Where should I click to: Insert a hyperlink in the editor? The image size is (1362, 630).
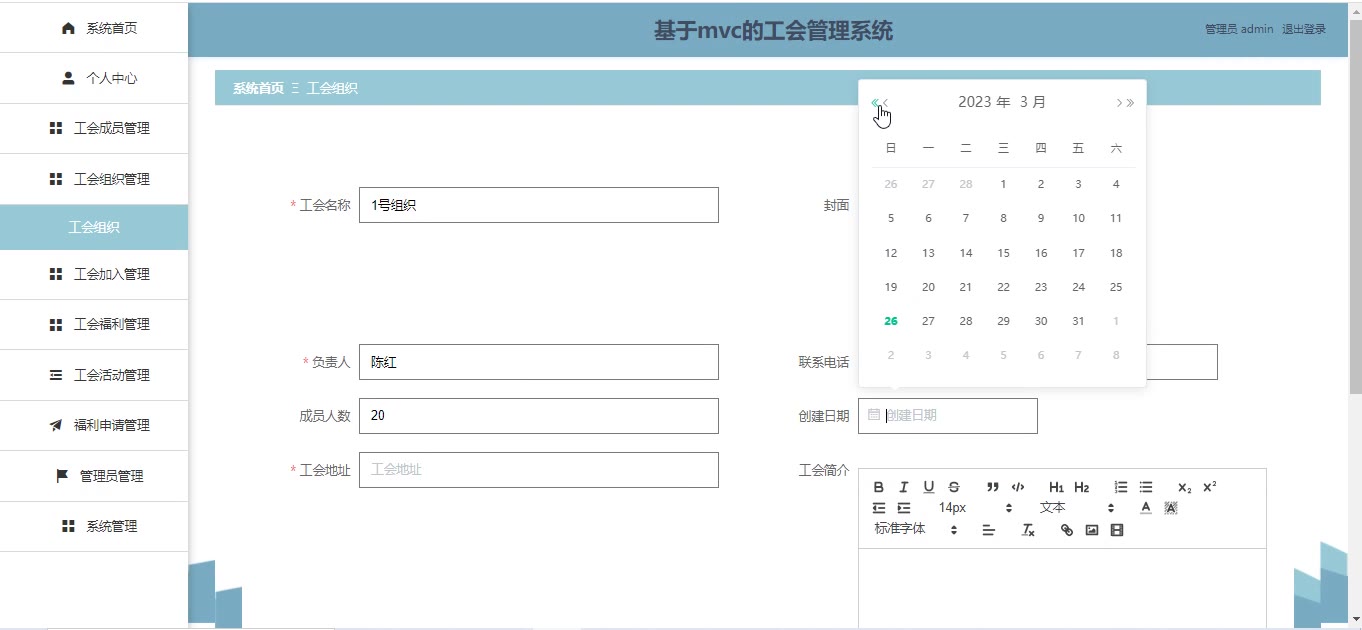coord(1067,530)
